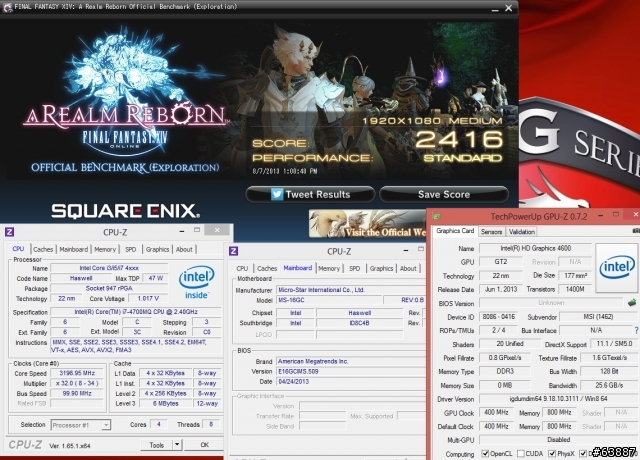Click the Intel inside logo in CPU-Z
The height and width of the screenshot is (460, 640).
point(196,282)
